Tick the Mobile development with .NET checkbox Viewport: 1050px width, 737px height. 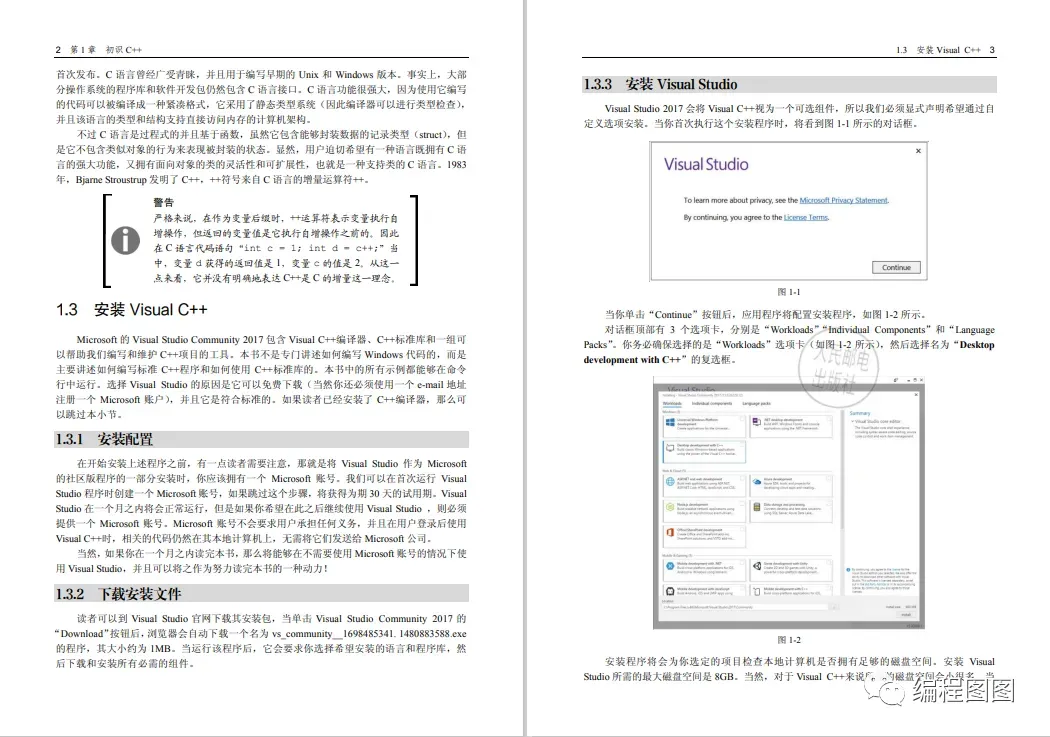tap(742, 562)
